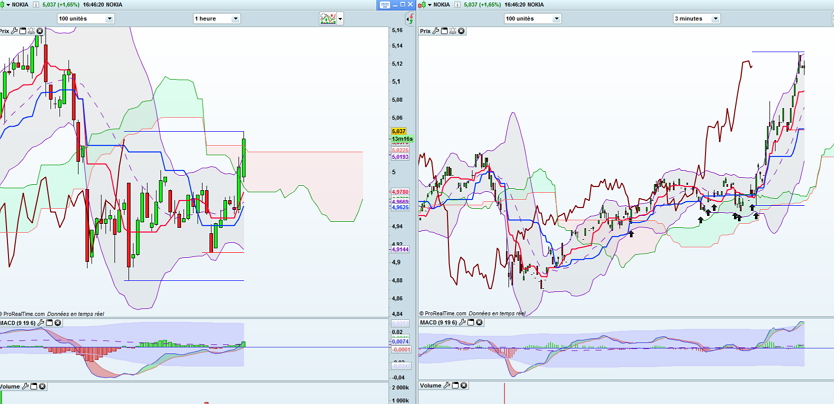Maximize Prix panel in left 1 heure chart
The image size is (834, 404).
point(22,31)
